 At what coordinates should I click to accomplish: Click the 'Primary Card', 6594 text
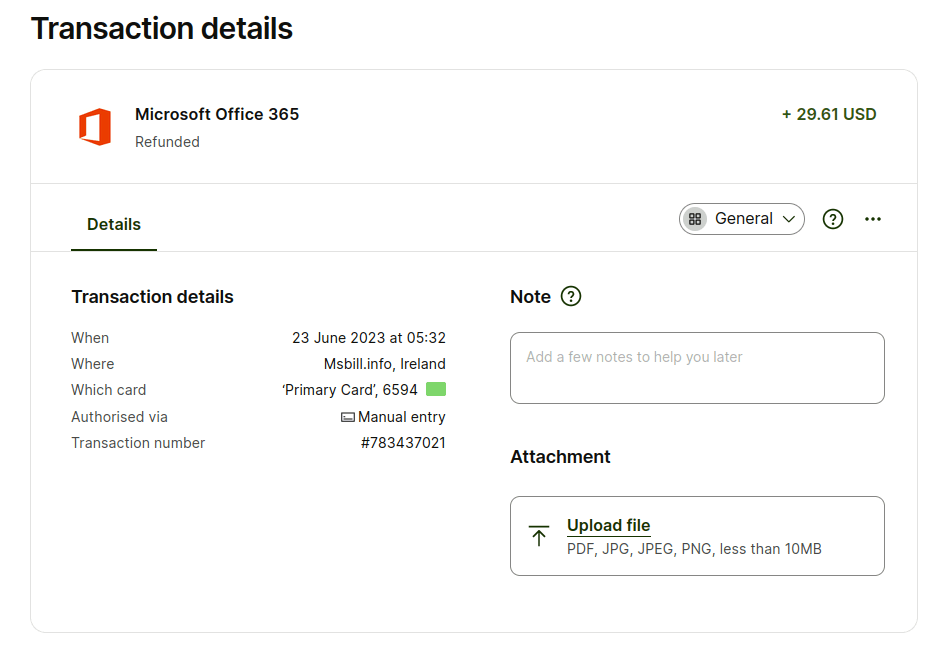pos(350,390)
